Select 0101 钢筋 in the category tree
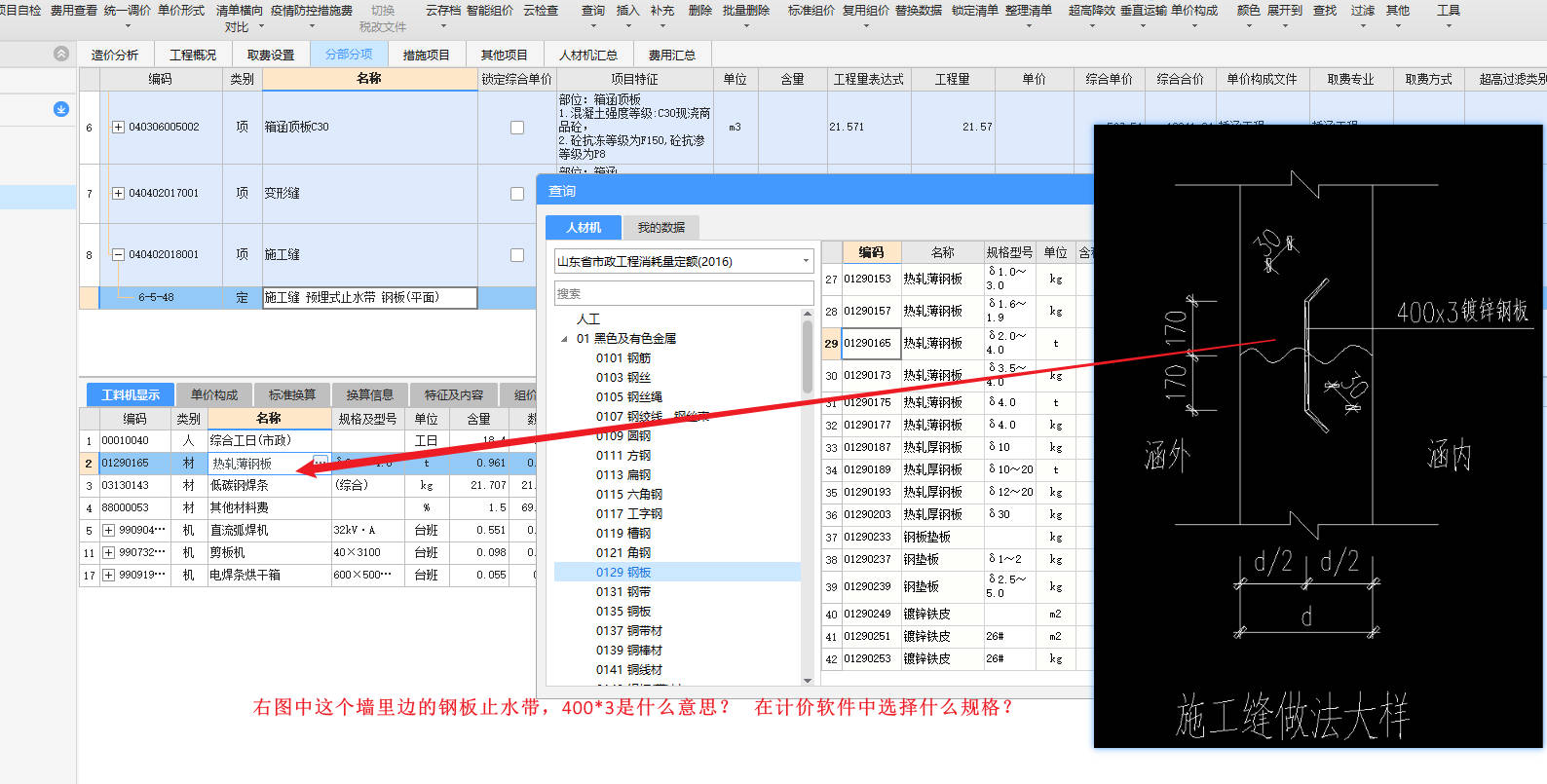1547x784 pixels. tap(623, 358)
